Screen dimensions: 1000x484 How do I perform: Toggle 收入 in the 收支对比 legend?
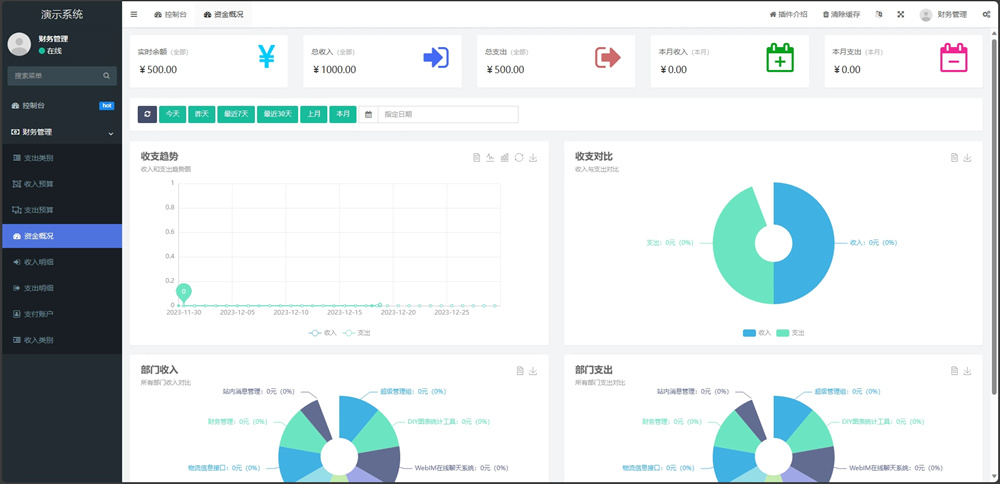pos(757,333)
